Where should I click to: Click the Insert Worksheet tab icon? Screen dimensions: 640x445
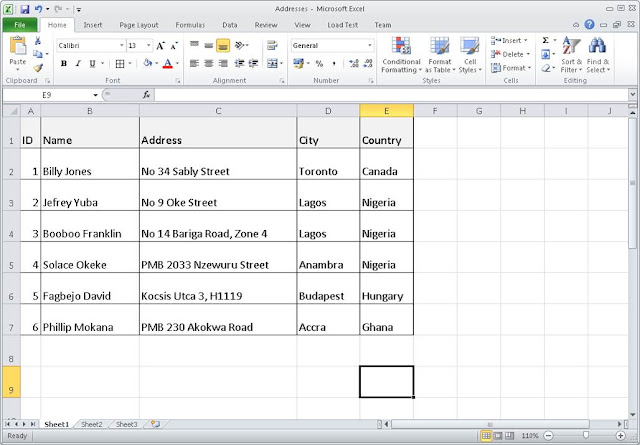click(156, 424)
